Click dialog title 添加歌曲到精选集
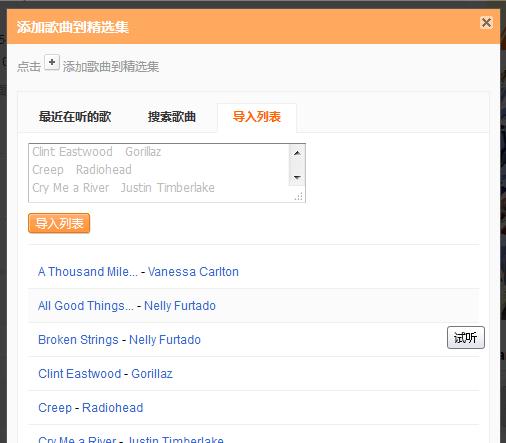Screen dimensions: 506x443 pyautogui.click(x=73, y=27)
